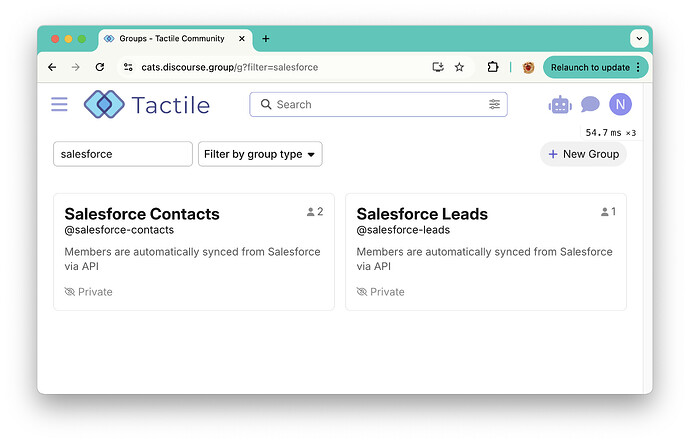Click the @salesforce-contacts handle
The width and height of the screenshot is (690, 443).
[119, 230]
